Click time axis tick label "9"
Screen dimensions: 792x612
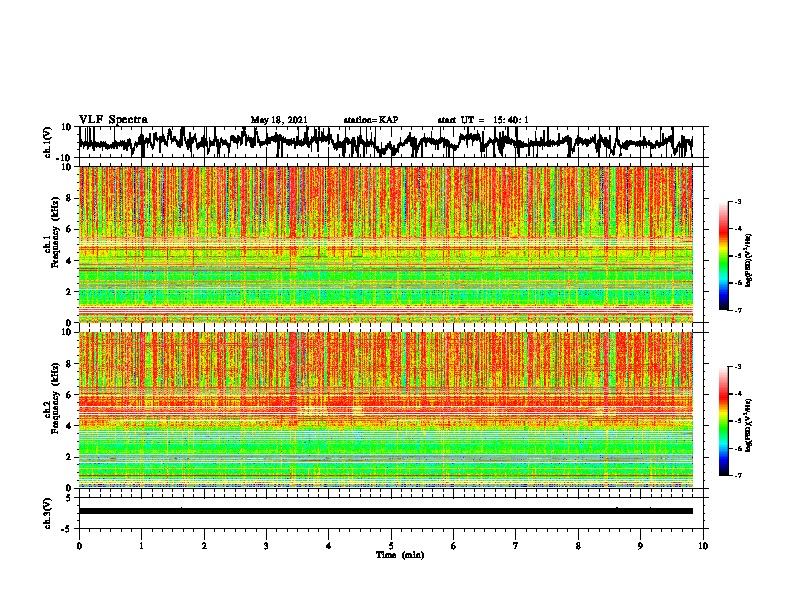(x=640, y=546)
